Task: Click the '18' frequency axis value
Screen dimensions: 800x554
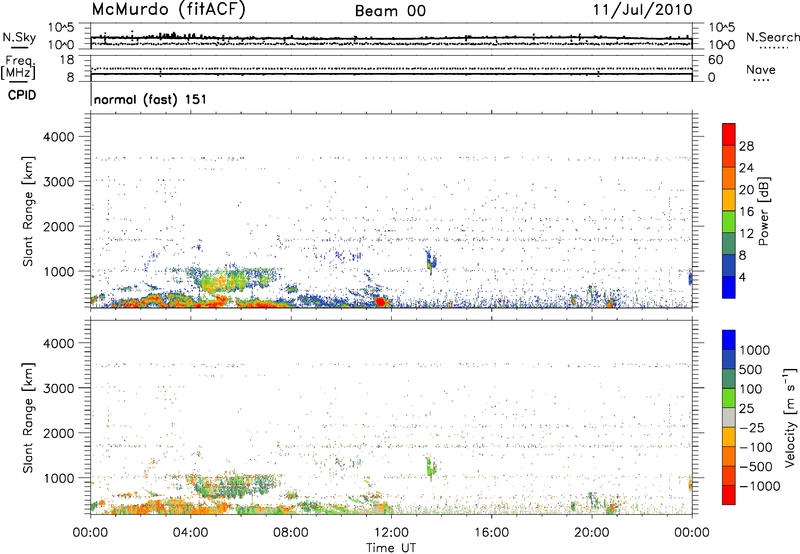Action: [67, 60]
